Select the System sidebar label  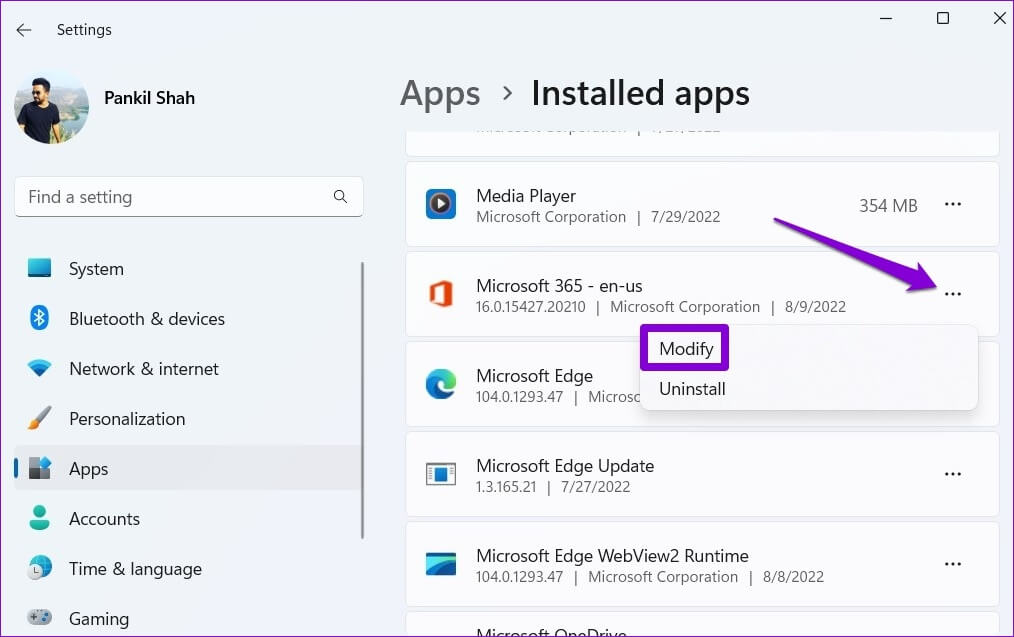[96, 269]
